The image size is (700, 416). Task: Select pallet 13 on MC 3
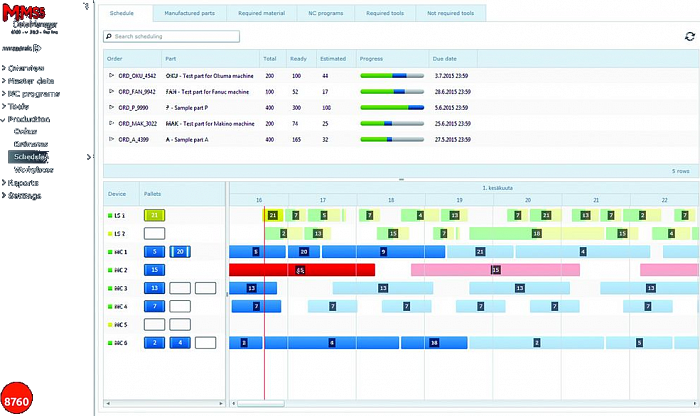[x=154, y=288]
